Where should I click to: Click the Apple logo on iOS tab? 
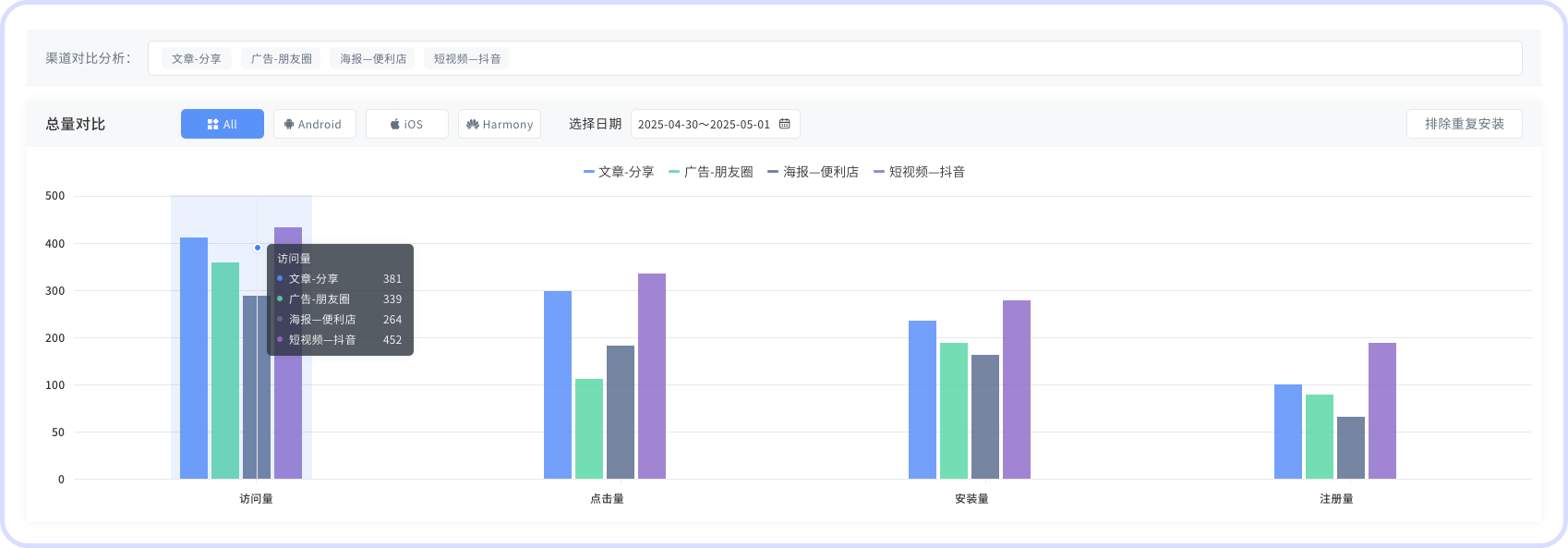[x=395, y=124]
